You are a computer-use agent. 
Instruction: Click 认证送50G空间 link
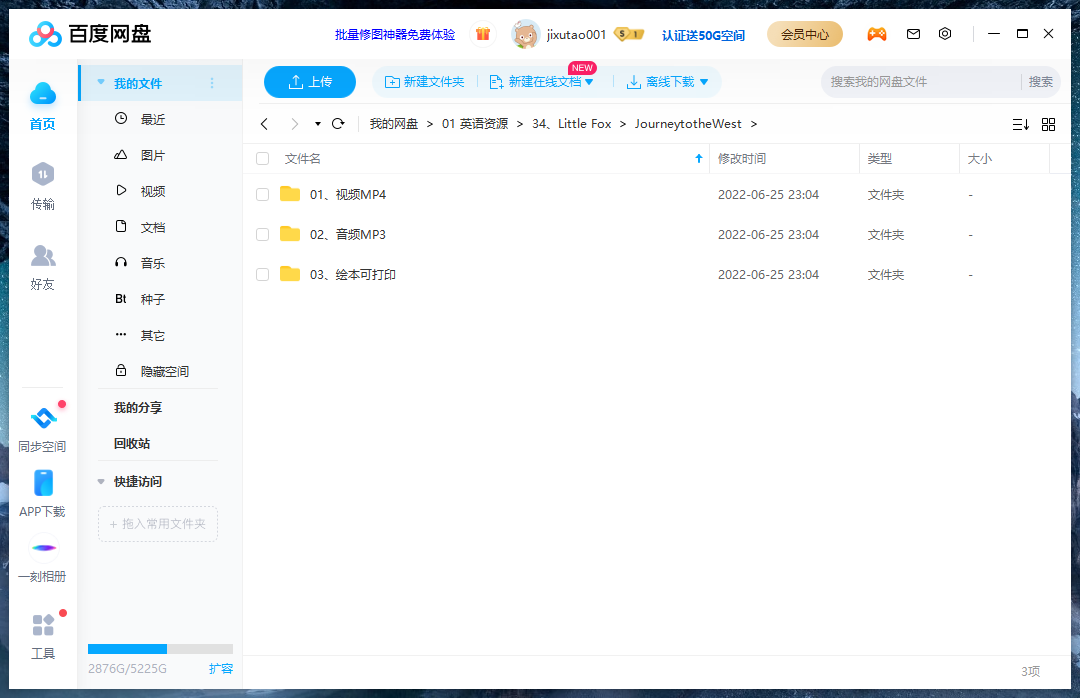coord(703,35)
